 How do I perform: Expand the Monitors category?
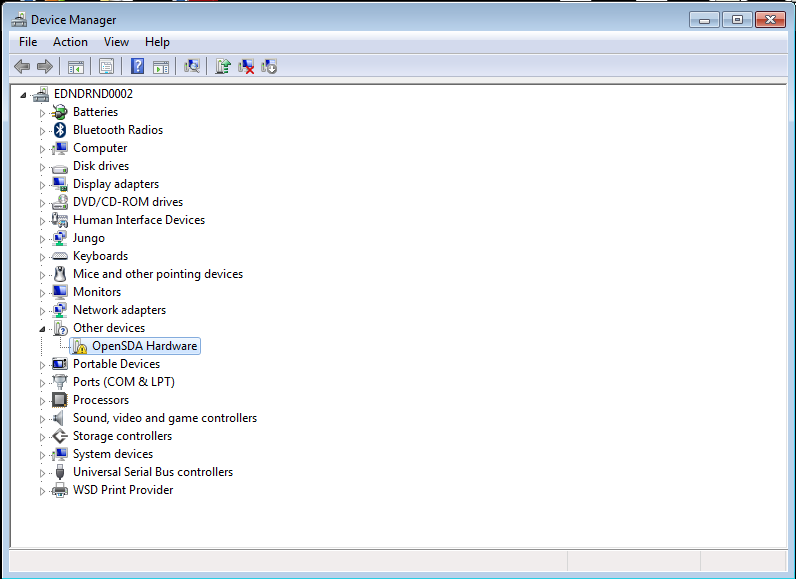pos(42,293)
